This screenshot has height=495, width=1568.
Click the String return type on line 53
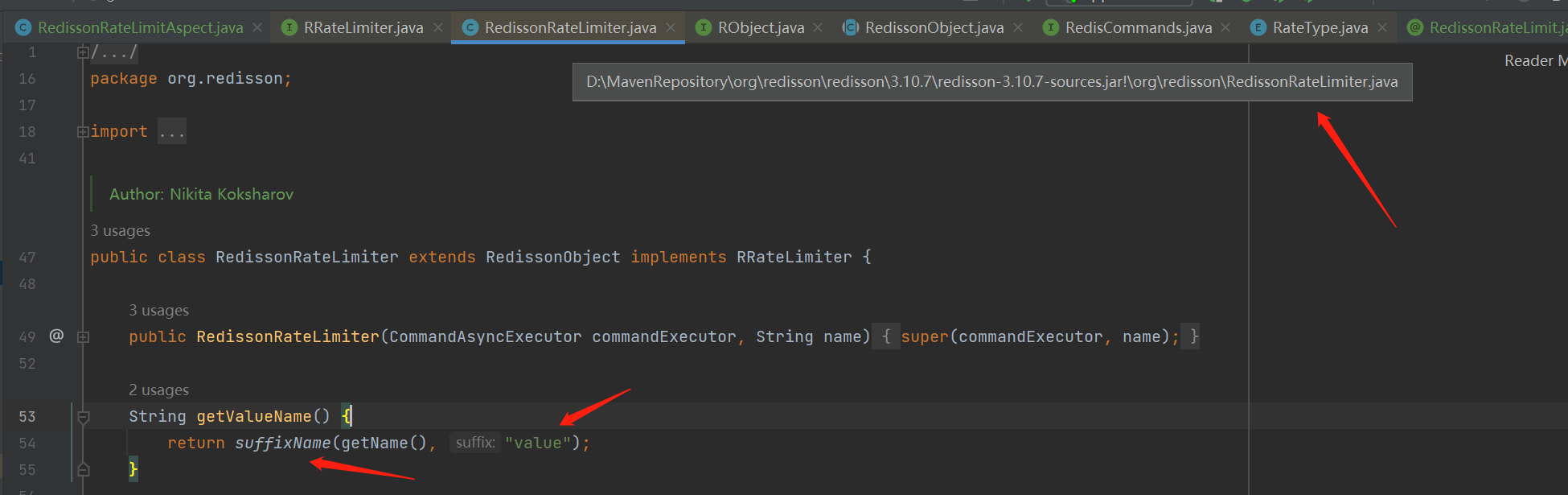158,416
